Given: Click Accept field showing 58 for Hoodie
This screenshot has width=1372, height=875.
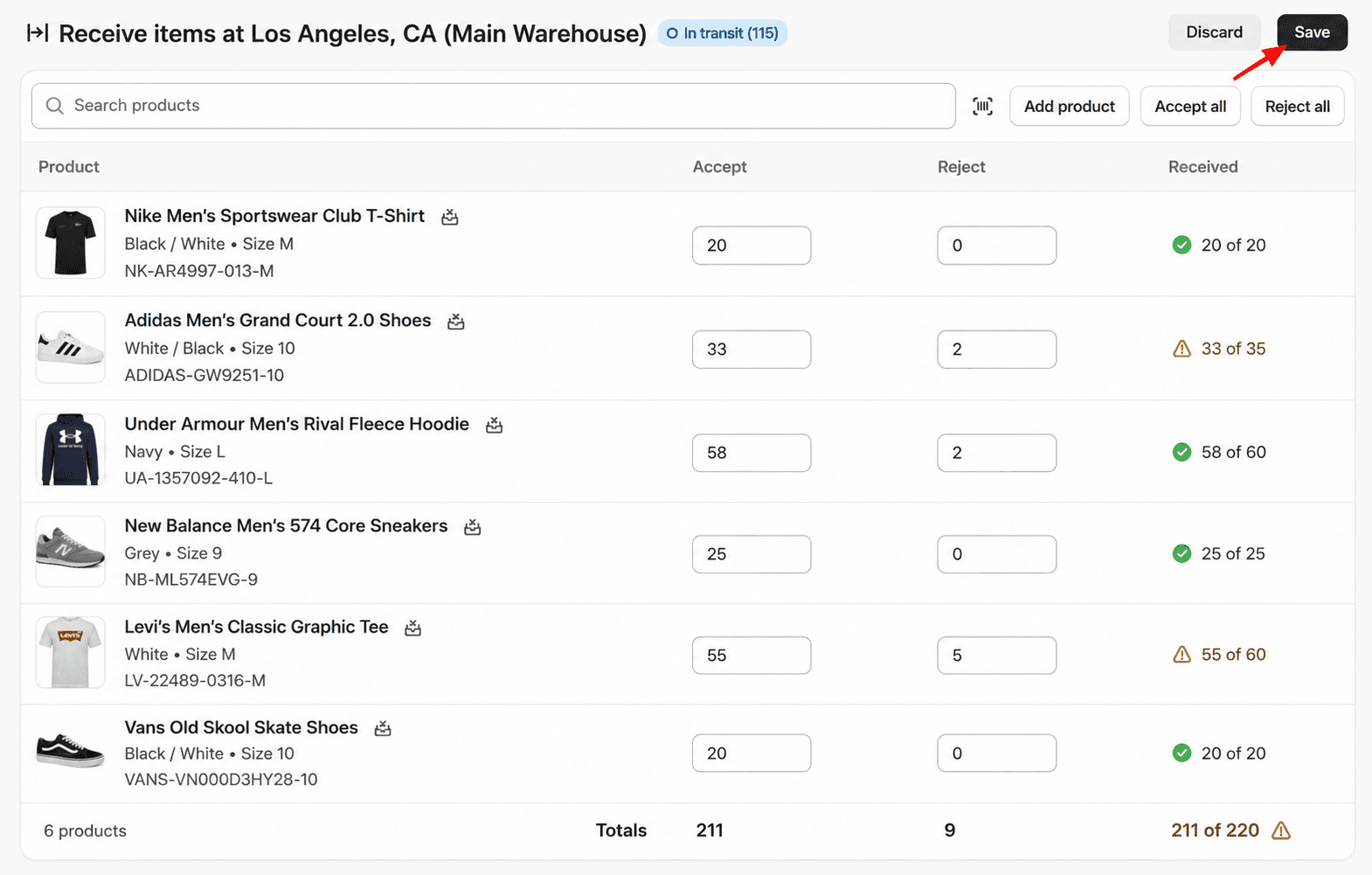Looking at the screenshot, I should tap(752, 453).
